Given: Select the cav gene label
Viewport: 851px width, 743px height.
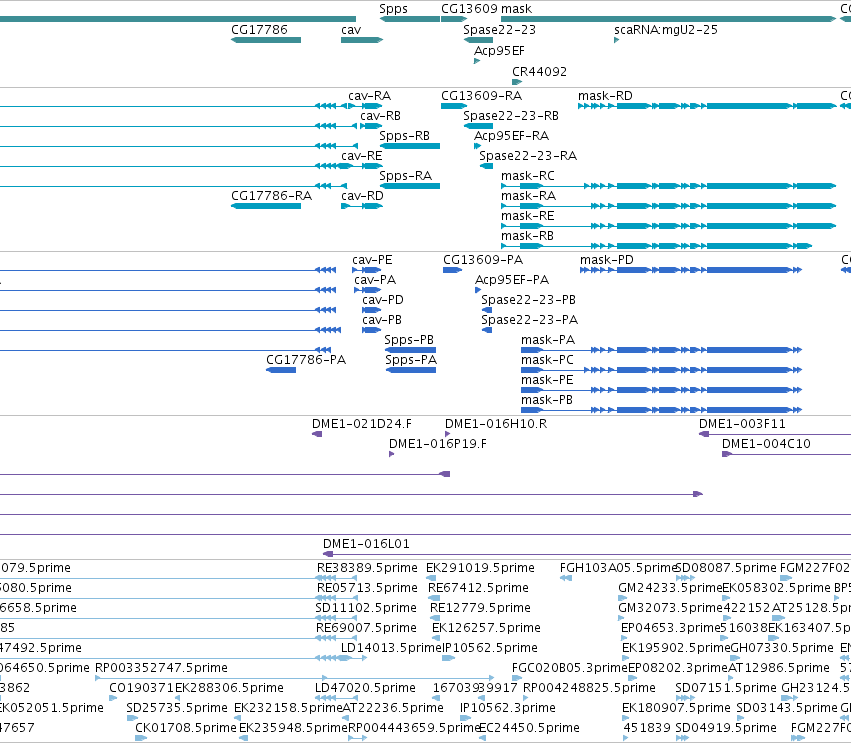Looking at the screenshot, I should coord(351,30).
